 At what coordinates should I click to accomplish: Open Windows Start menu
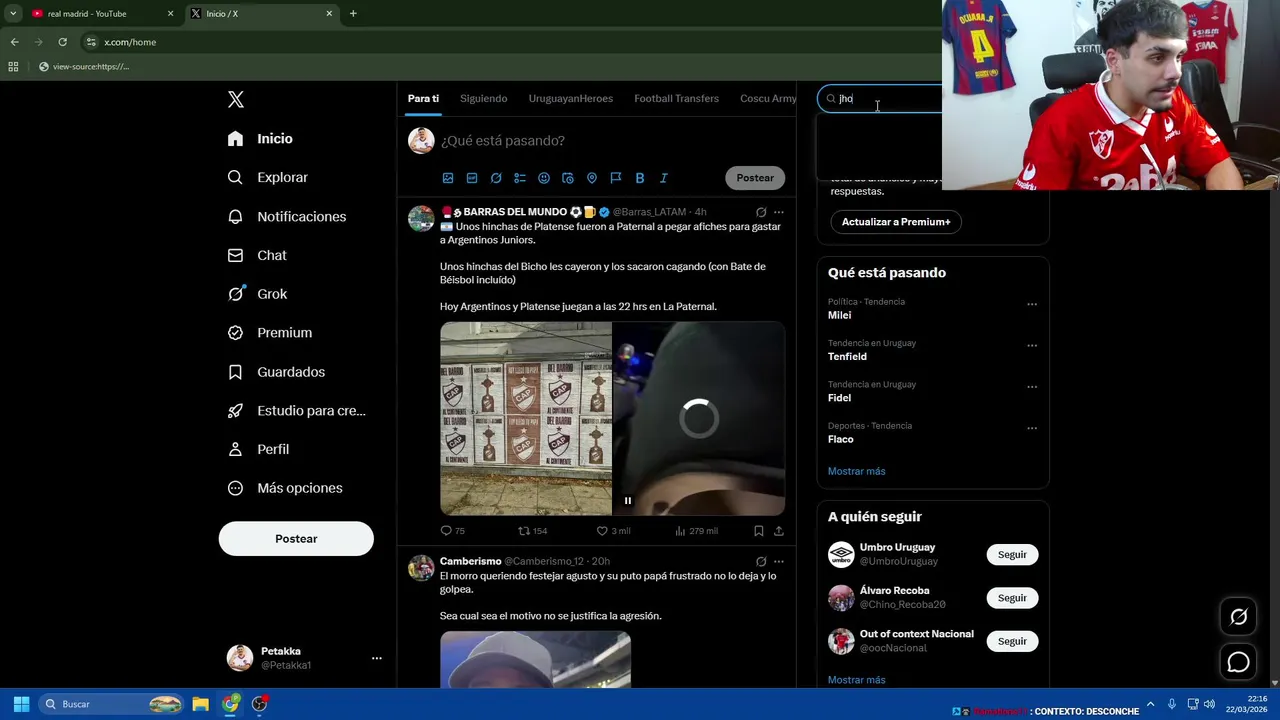coord(21,704)
